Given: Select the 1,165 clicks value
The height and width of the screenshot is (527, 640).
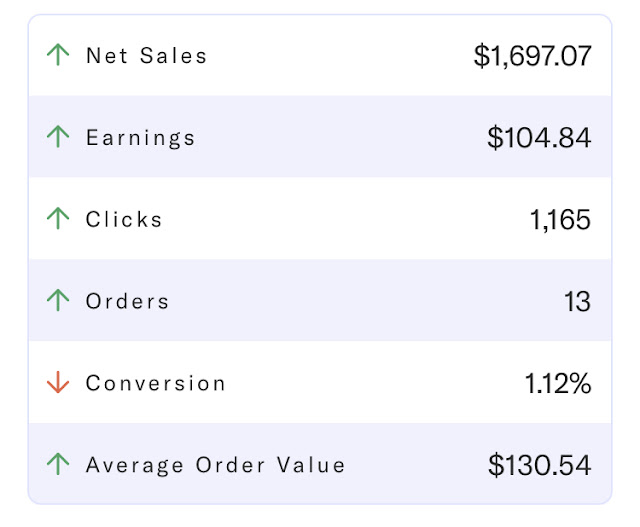Looking at the screenshot, I should pyautogui.click(x=560, y=220).
